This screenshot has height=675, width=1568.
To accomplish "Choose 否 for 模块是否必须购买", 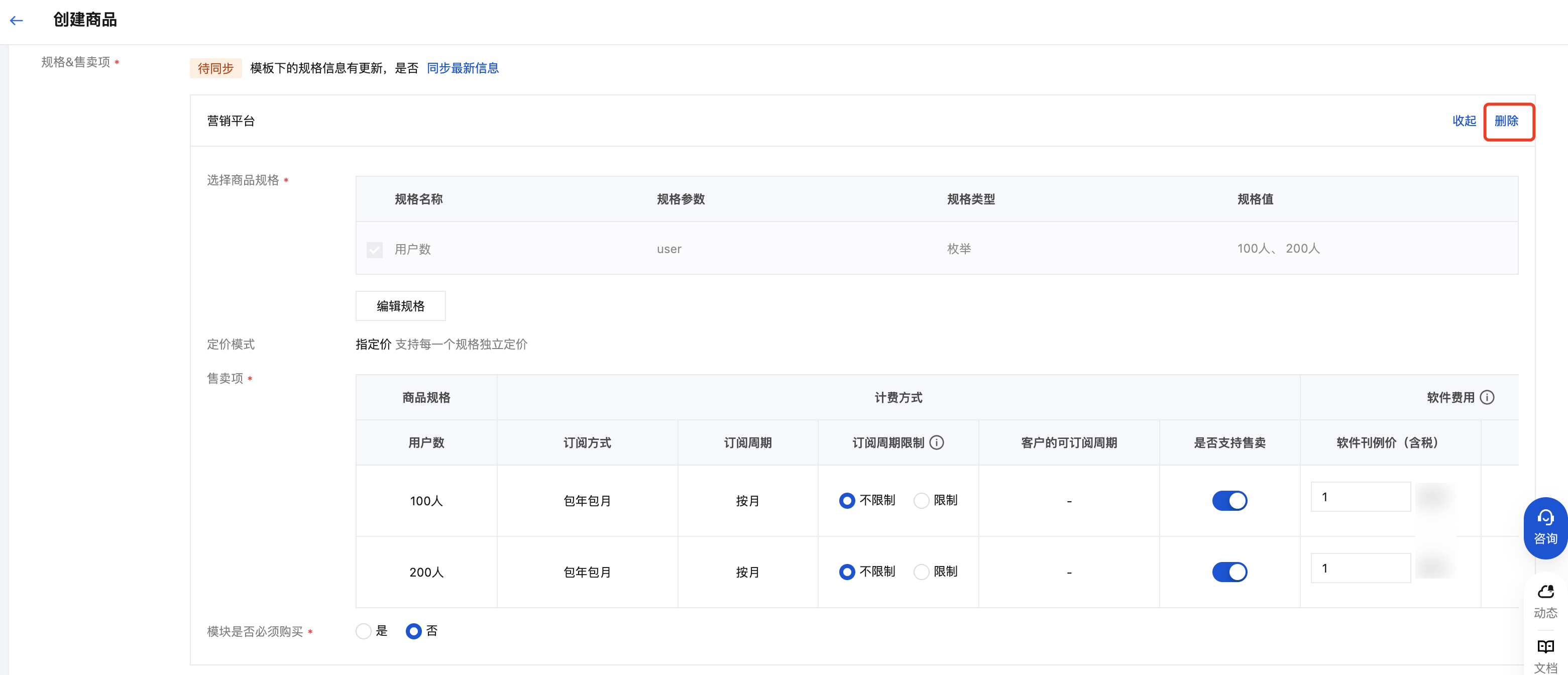I will coord(413,631).
